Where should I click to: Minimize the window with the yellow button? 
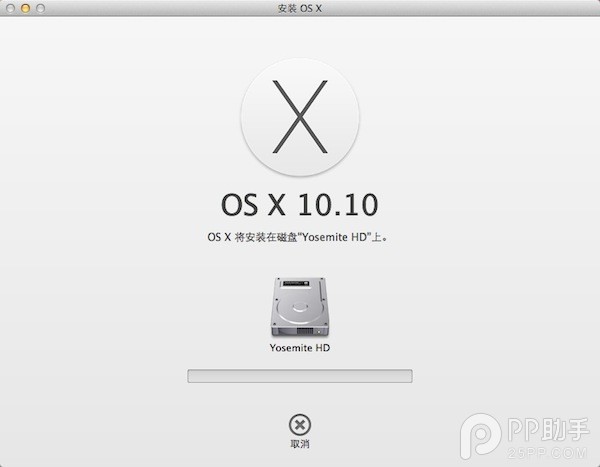coord(25,8)
